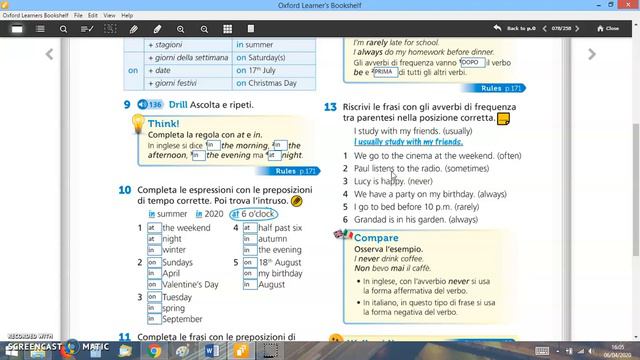Open the Oxford Learner's Bookshelf menu
Screen dimensions: 640x360
pyautogui.click(x=36, y=15)
